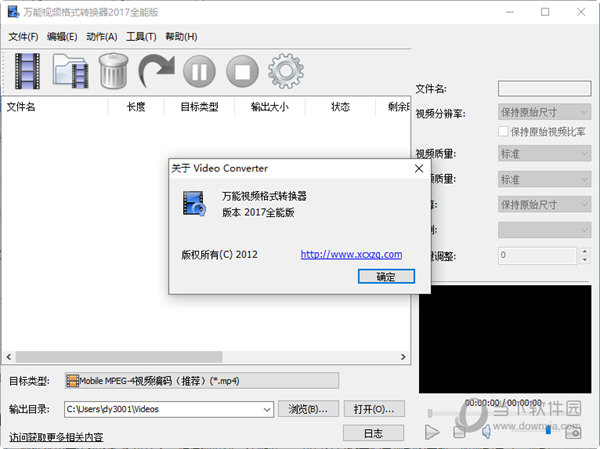Click the horizontal scrollbar thumb of the file list
The width and height of the screenshot is (600, 449).
[x=119, y=357]
